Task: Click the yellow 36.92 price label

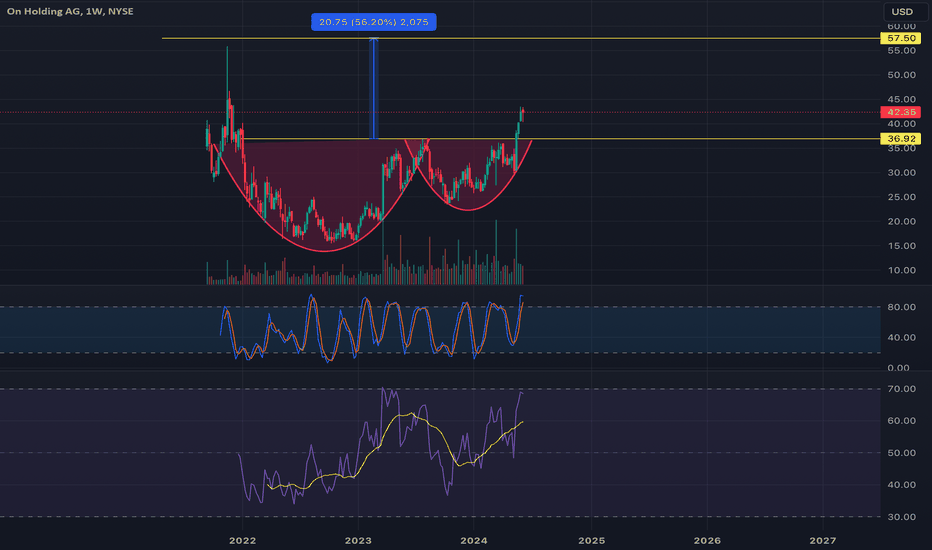Action: [x=900, y=139]
